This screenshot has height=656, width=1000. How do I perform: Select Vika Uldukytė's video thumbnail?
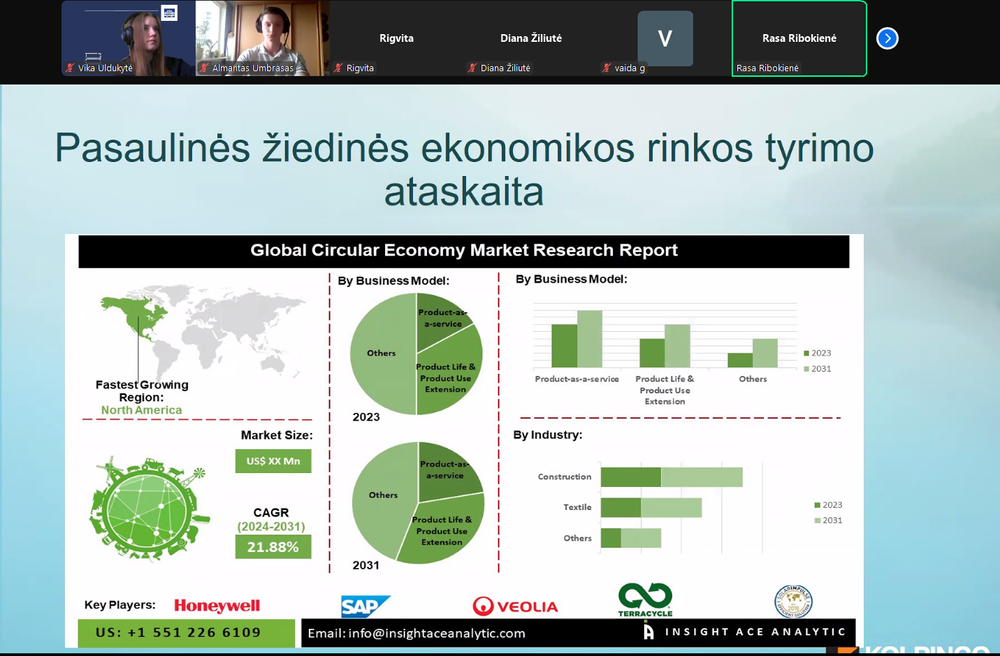(x=128, y=38)
